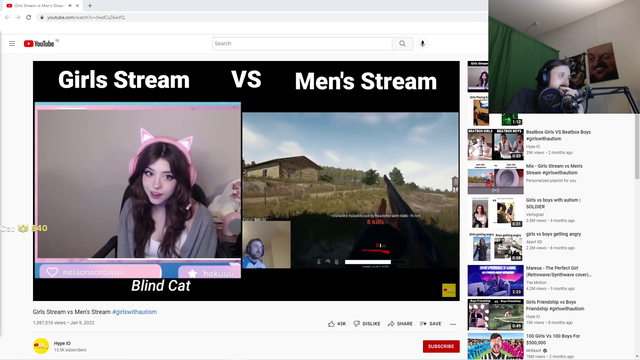Open the YouTube hamburger guide menu

tap(12, 43)
